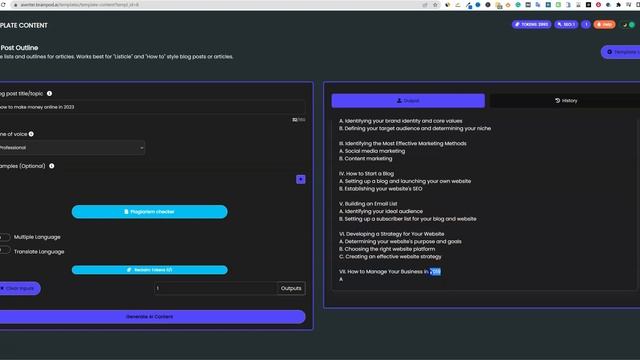Image resolution: width=640 pixels, height=360 pixels.
Task: Open the SEO counter badge
Action: point(566,24)
